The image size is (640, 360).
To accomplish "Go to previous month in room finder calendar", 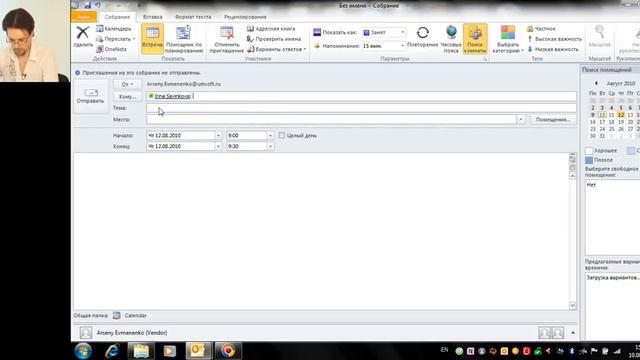I will pos(596,83).
